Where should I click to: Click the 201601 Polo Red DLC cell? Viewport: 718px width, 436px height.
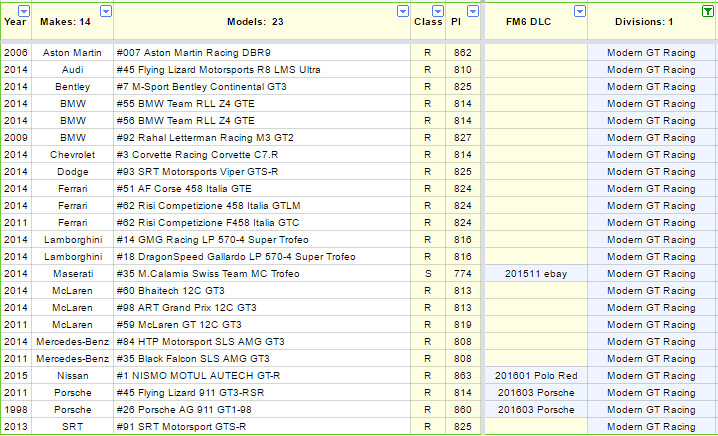(x=536, y=376)
